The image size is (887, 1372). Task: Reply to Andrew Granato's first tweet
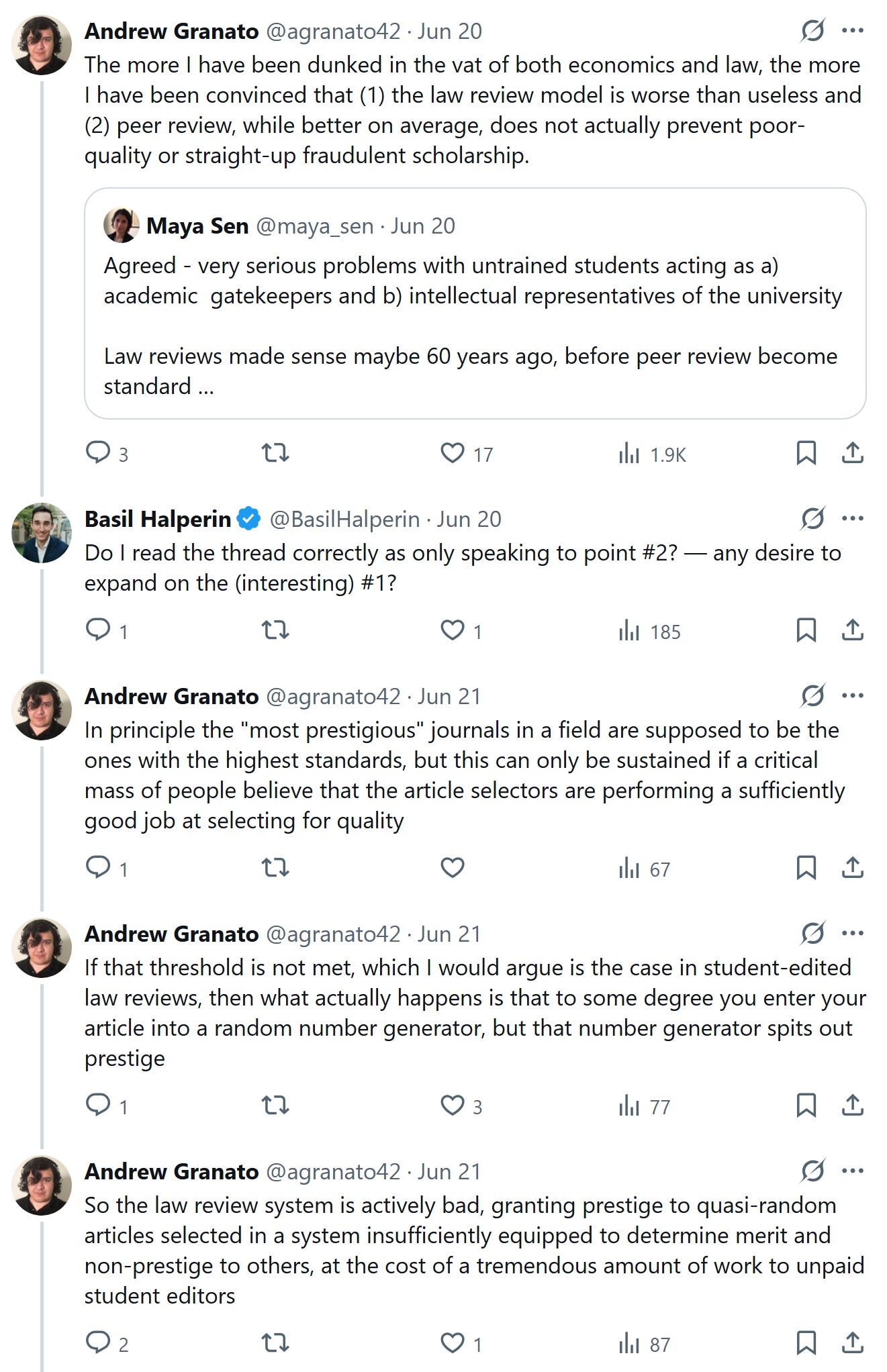click(x=98, y=453)
